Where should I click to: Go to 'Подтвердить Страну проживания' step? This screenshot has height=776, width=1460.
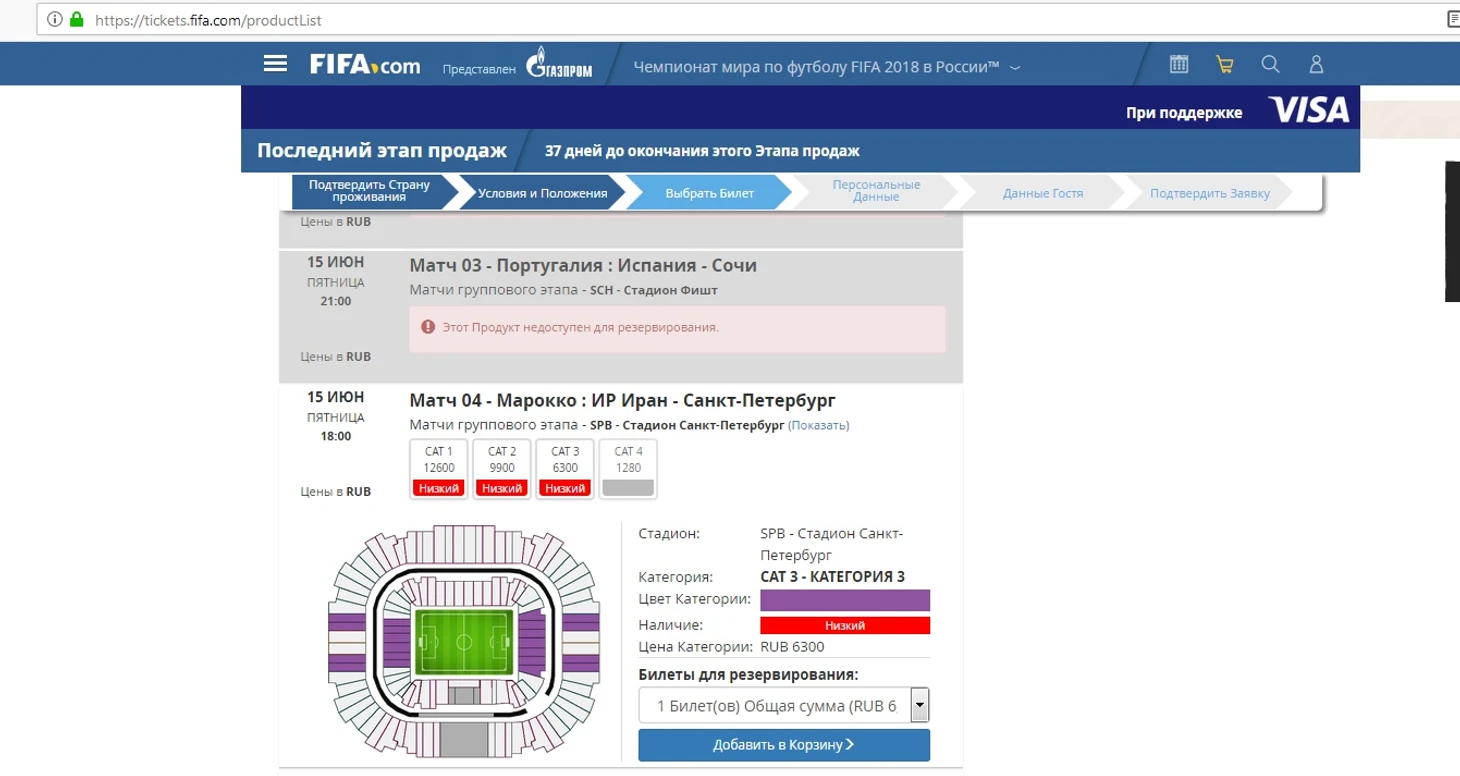[369, 192]
